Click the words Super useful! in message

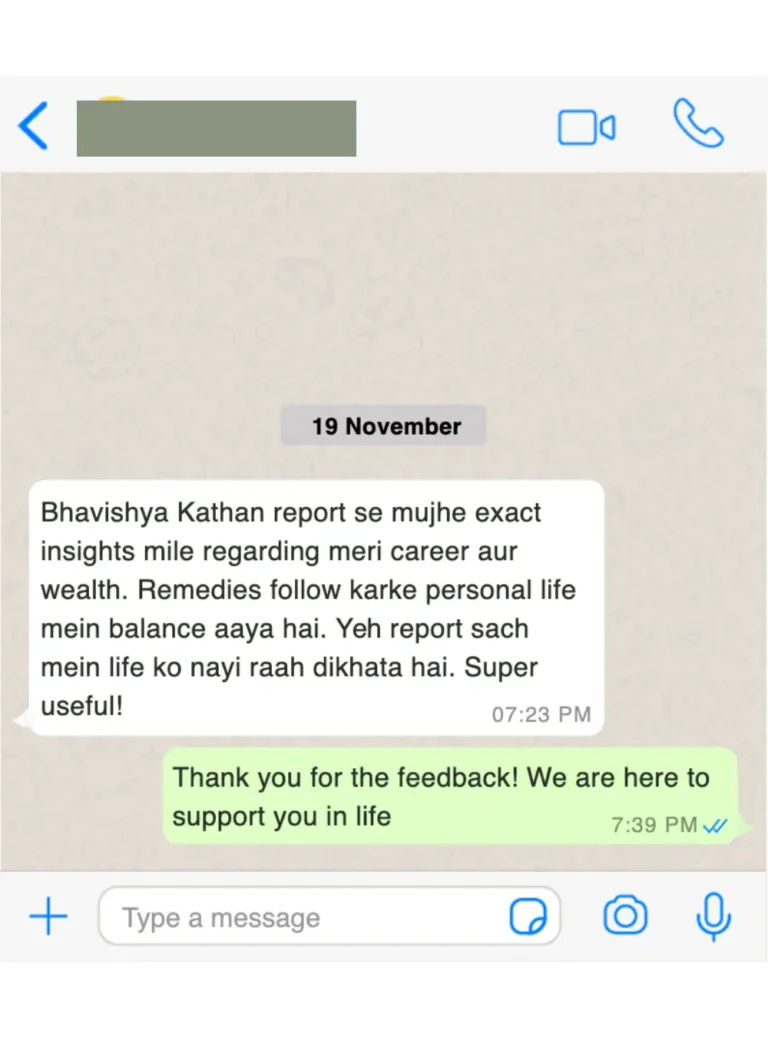(x=289, y=686)
